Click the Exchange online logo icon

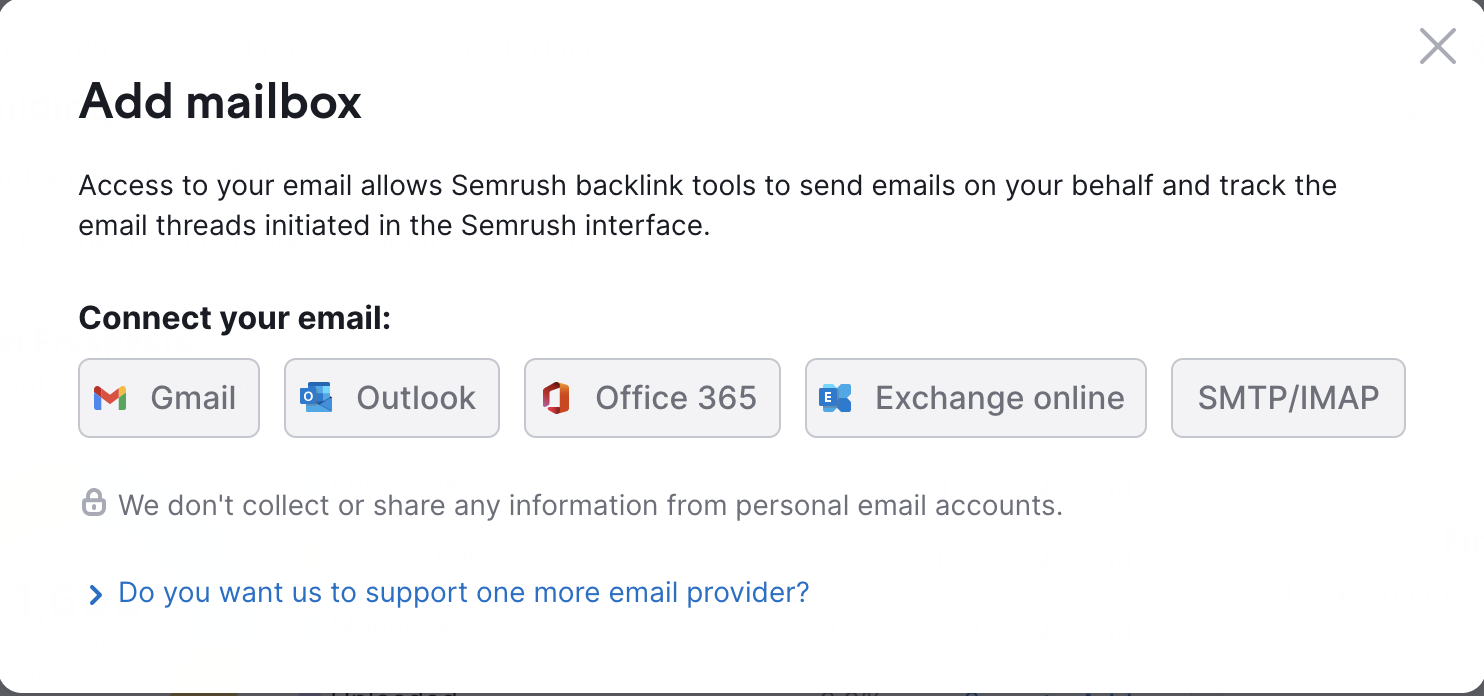[835, 398]
